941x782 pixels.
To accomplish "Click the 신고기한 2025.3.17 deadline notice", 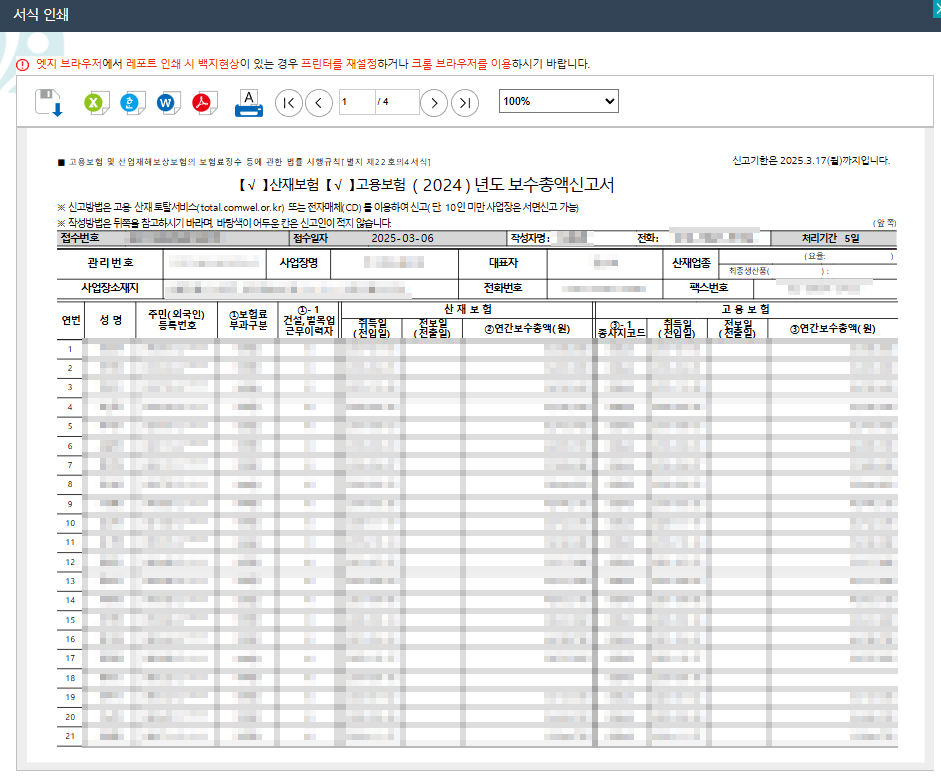I will (x=811, y=160).
